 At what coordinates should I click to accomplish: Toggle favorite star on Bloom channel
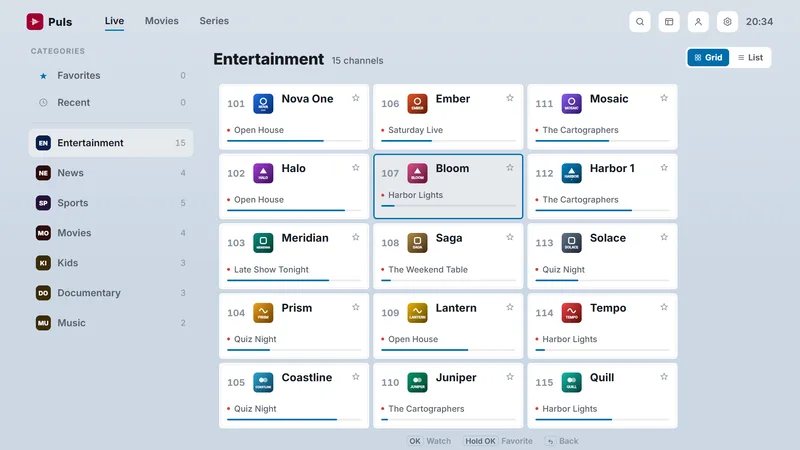510,167
